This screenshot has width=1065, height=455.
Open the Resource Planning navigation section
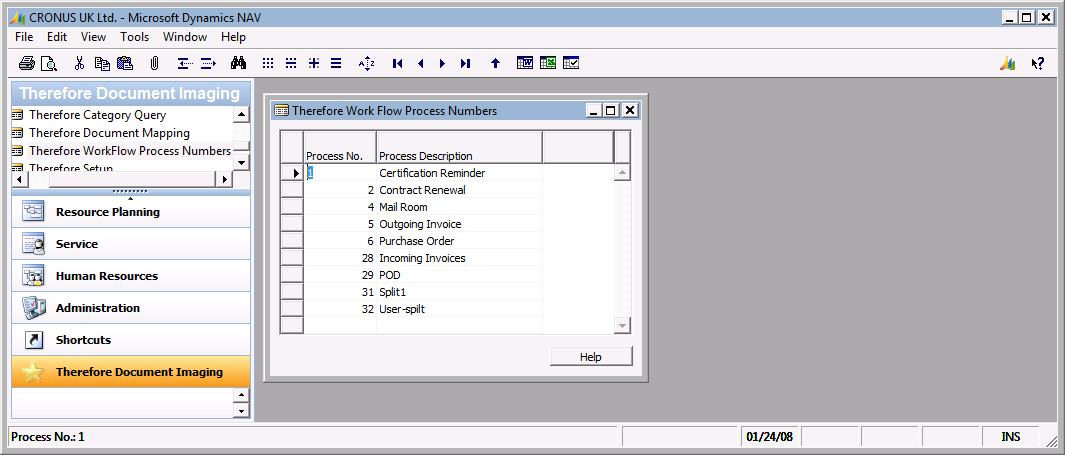tap(131, 212)
